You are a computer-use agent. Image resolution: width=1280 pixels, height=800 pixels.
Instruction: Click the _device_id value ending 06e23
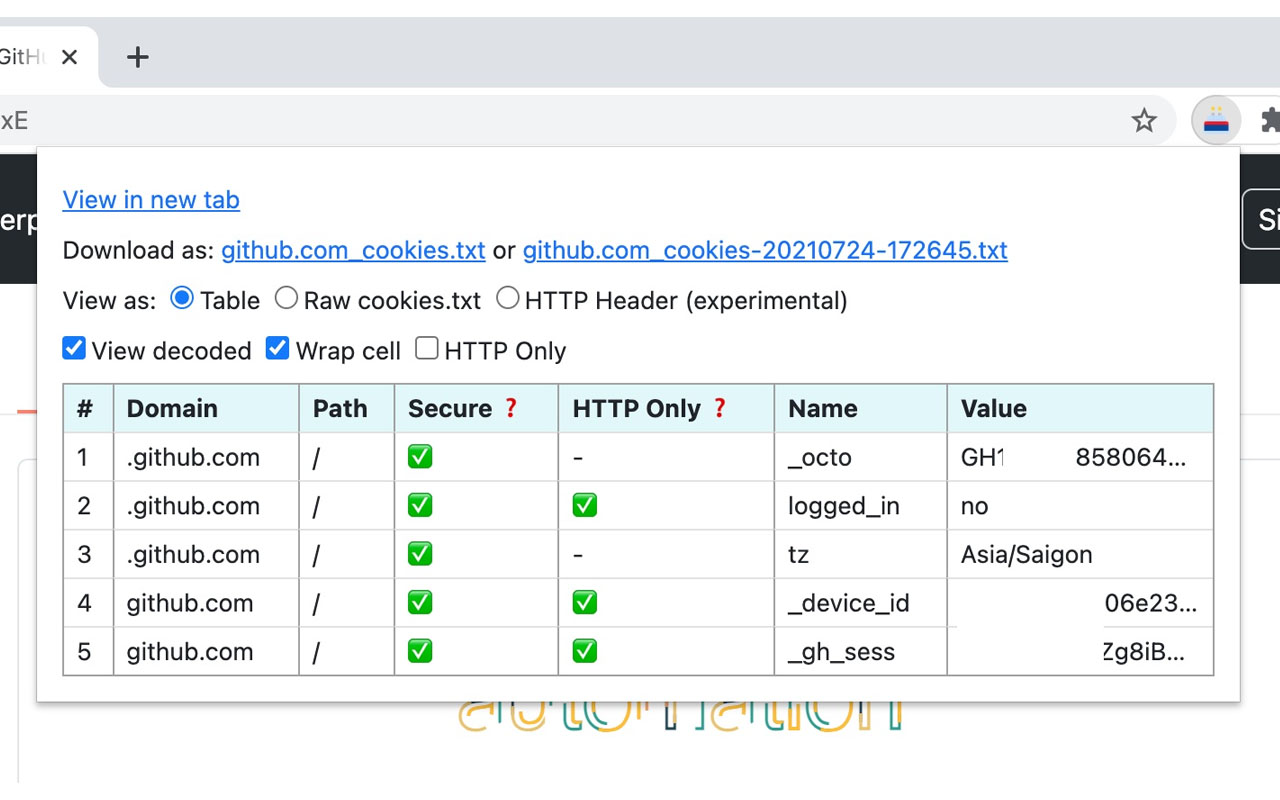point(1081,603)
